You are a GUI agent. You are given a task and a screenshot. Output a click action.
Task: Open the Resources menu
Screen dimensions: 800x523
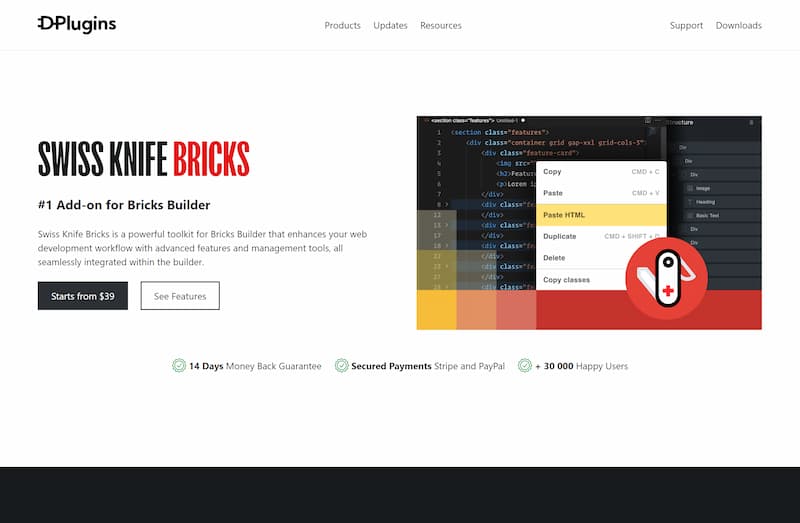click(441, 25)
